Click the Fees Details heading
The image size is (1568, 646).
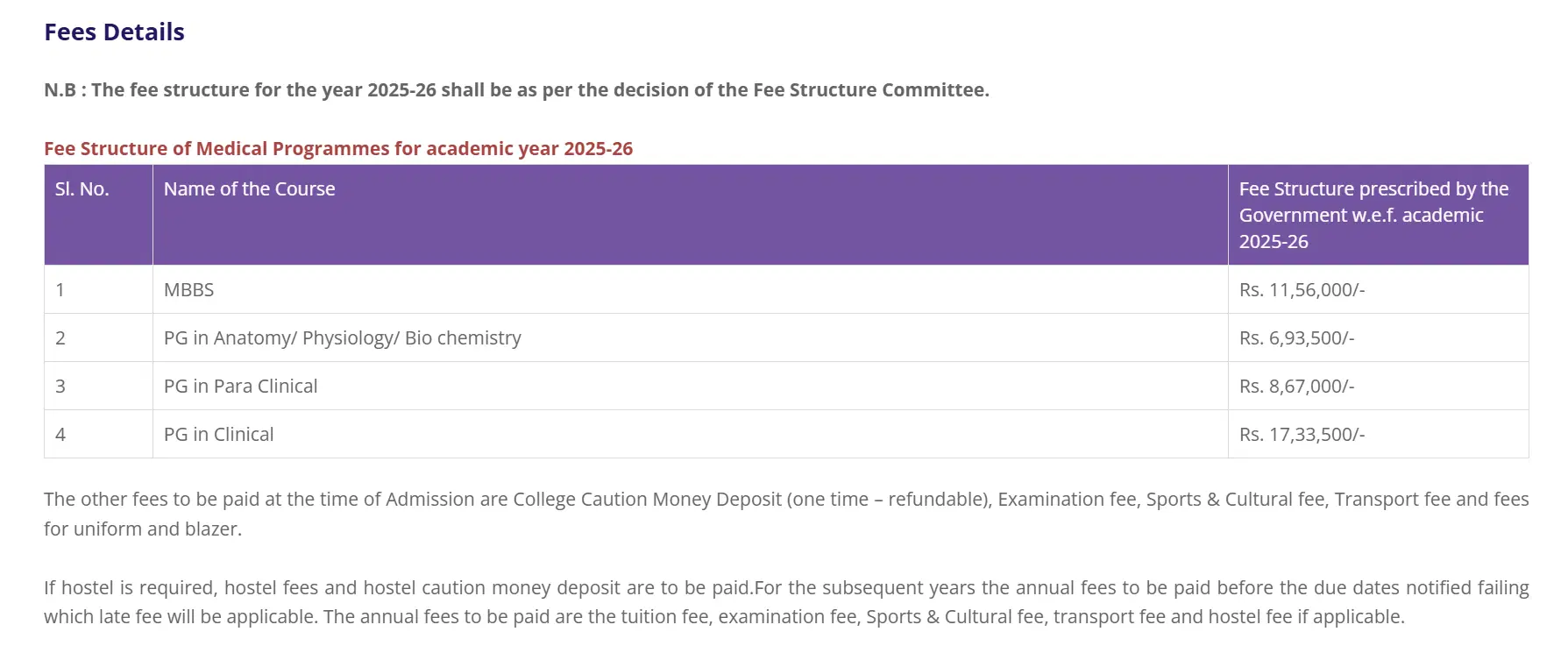point(114,32)
